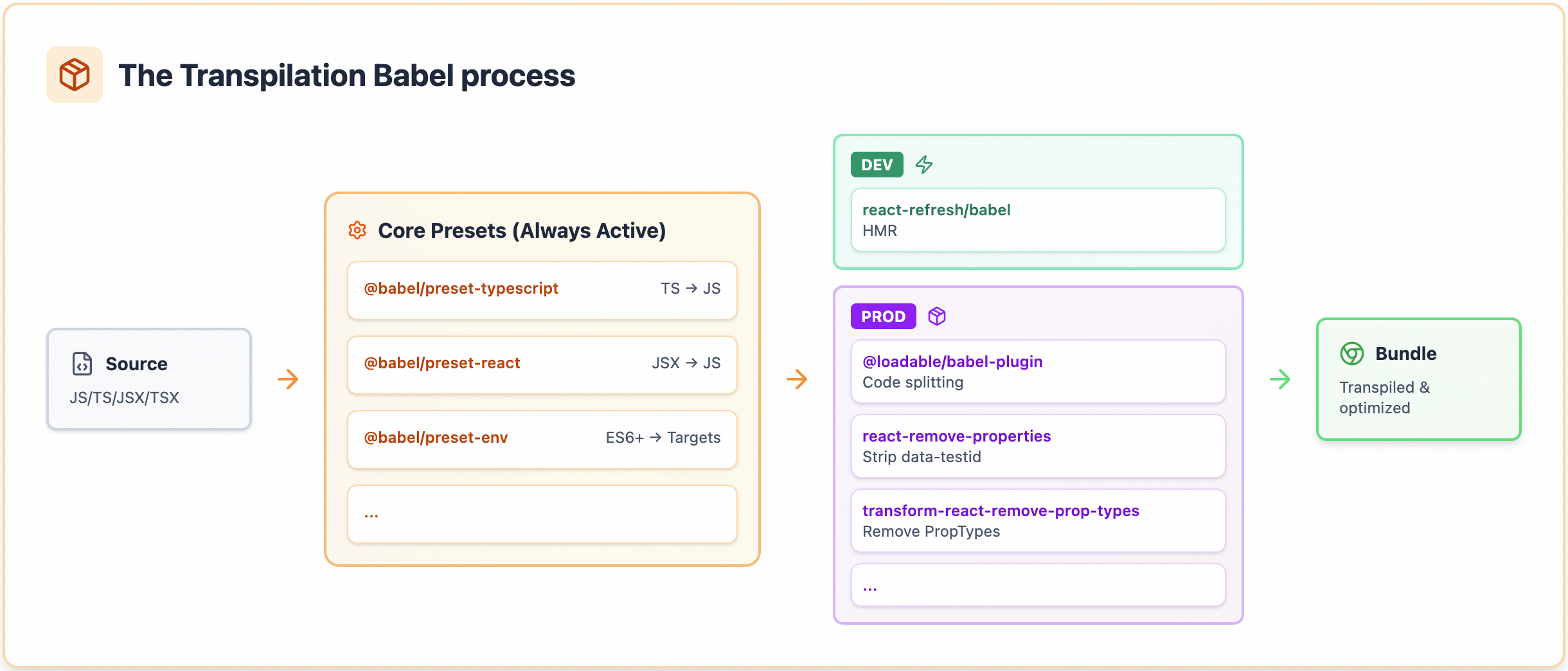Click the react-remove-properties card
The width and height of the screenshot is (1568, 671).
click(x=1038, y=446)
